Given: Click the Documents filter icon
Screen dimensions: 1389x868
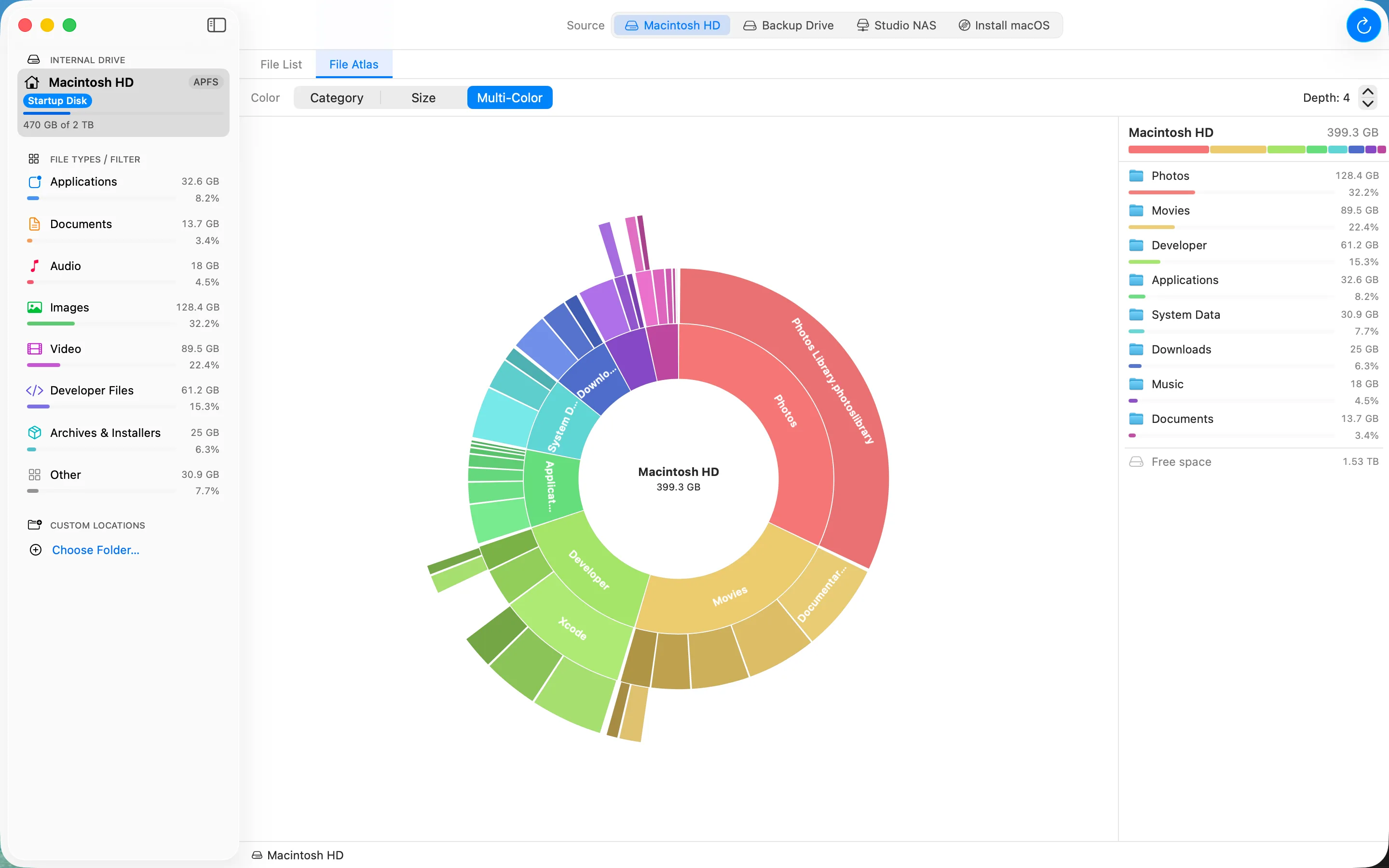Looking at the screenshot, I should pos(34,224).
